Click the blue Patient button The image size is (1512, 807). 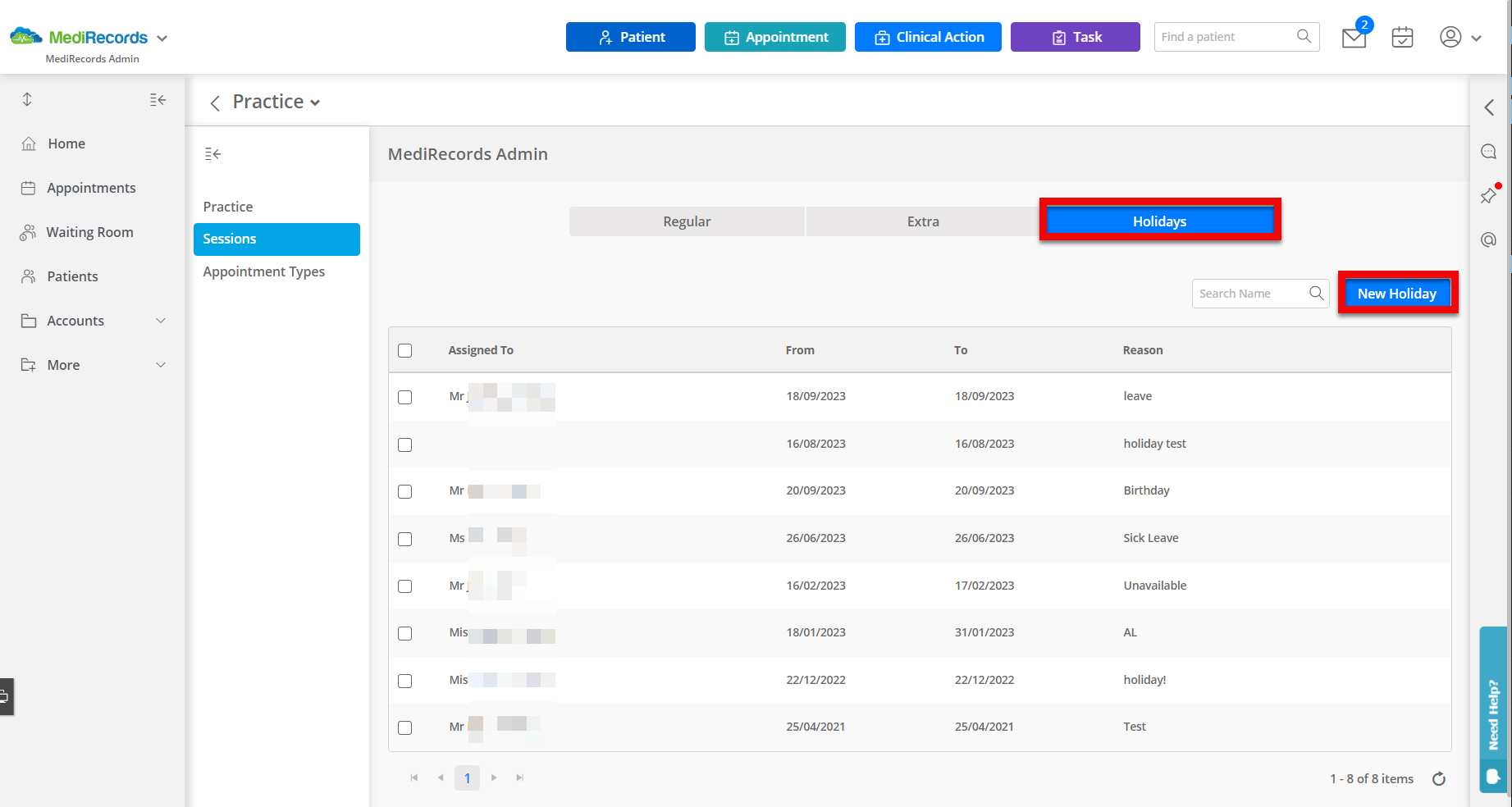click(x=631, y=37)
